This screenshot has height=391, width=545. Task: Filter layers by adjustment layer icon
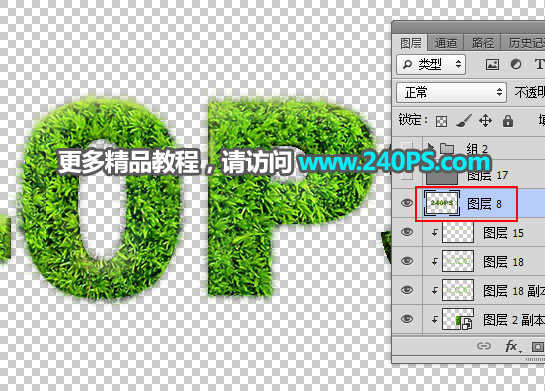pyautogui.click(x=516, y=64)
